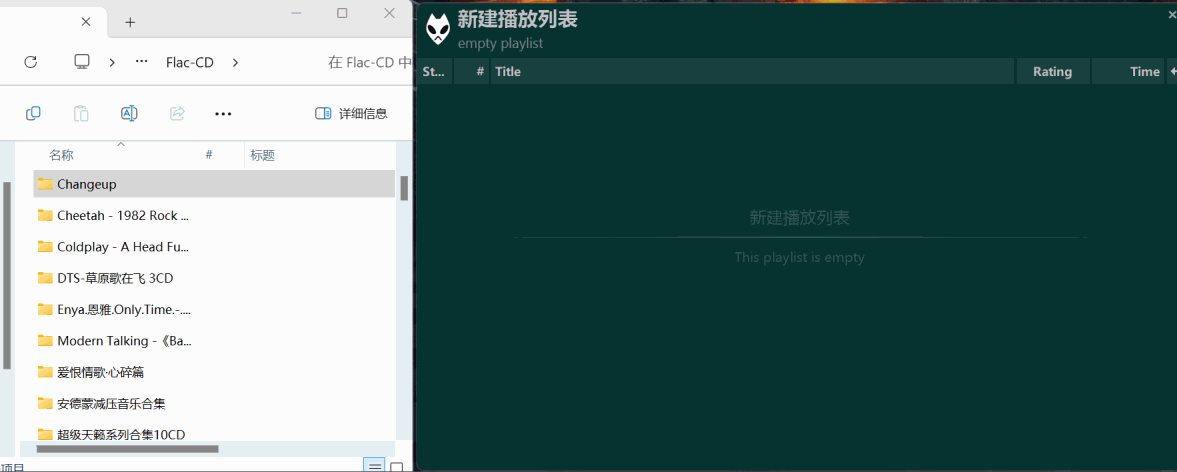Click the 新建播放列表 playlist title

tap(517, 20)
